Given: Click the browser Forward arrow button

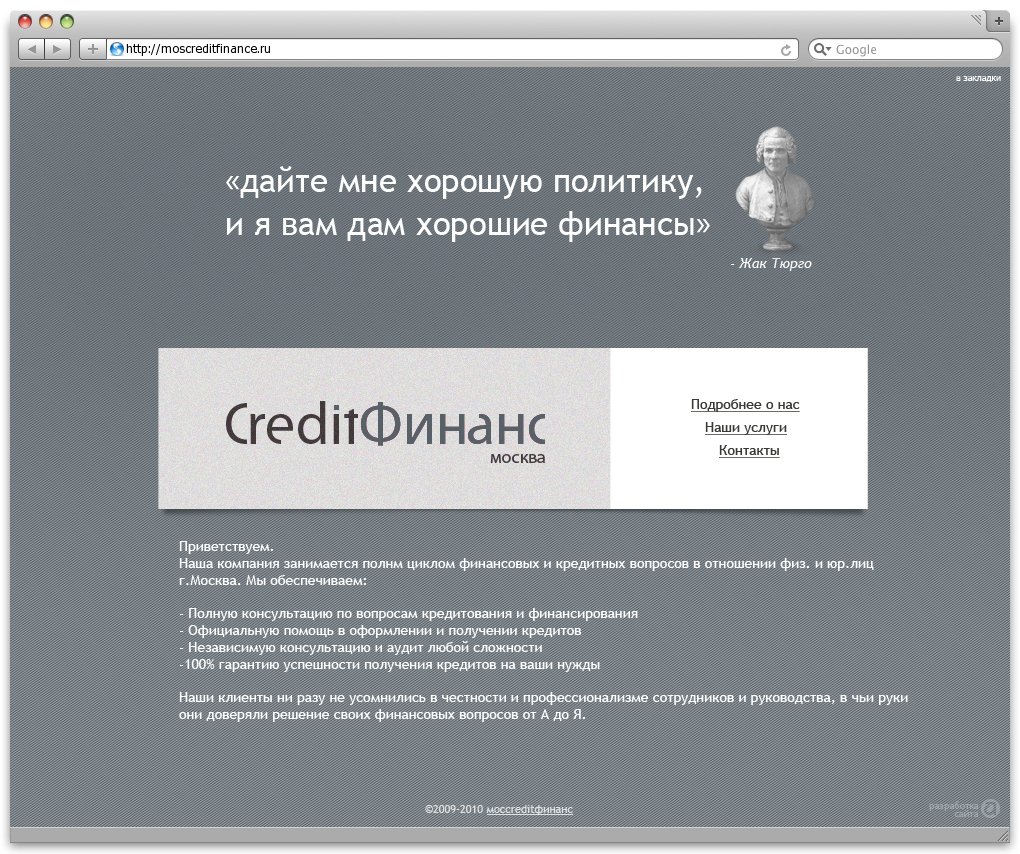Looking at the screenshot, I should pos(58,49).
